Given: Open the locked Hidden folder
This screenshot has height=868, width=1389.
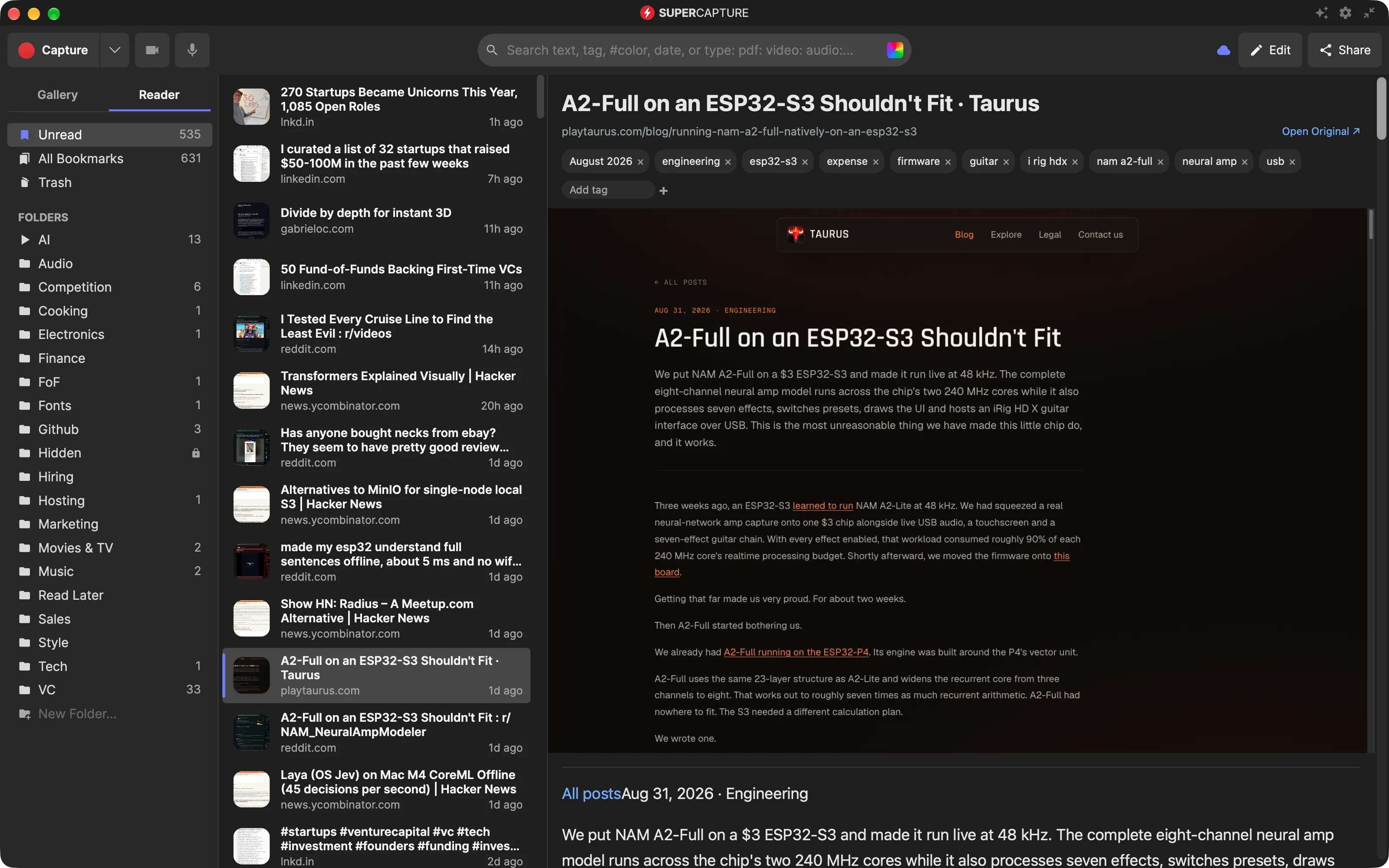Looking at the screenshot, I should coord(110,453).
